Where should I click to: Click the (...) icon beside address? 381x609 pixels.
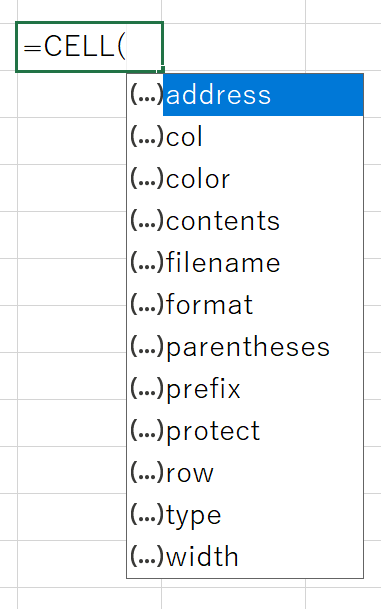click(146, 94)
